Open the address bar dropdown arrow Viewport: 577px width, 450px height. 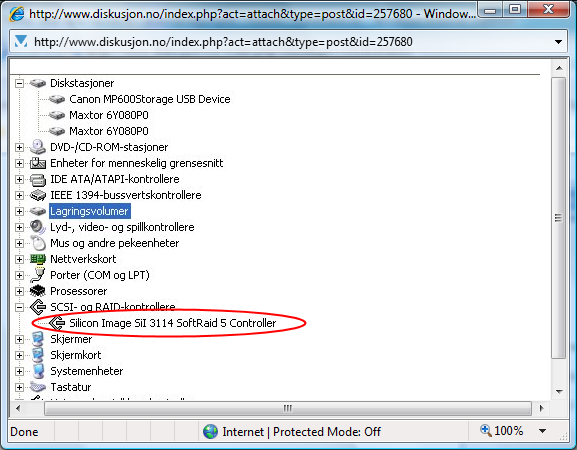point(558,42)
